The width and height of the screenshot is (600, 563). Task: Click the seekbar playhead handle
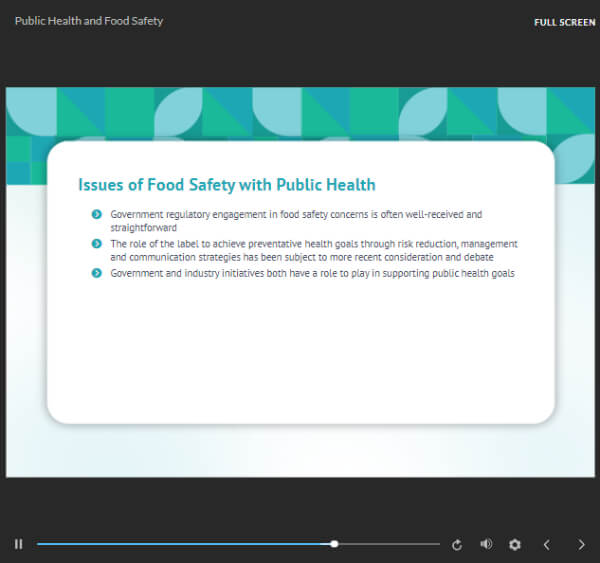pos(334,544)
